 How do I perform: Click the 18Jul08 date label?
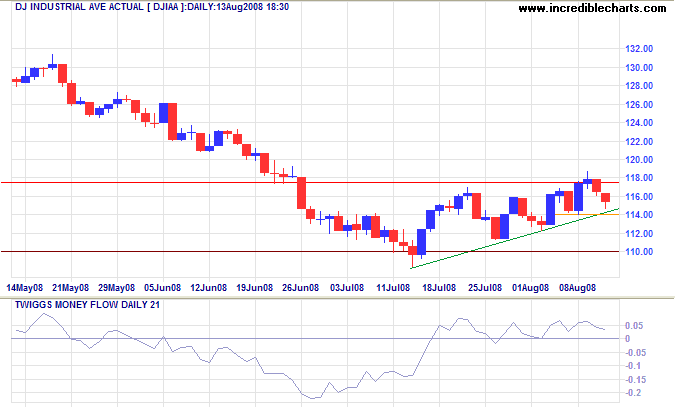439,288
